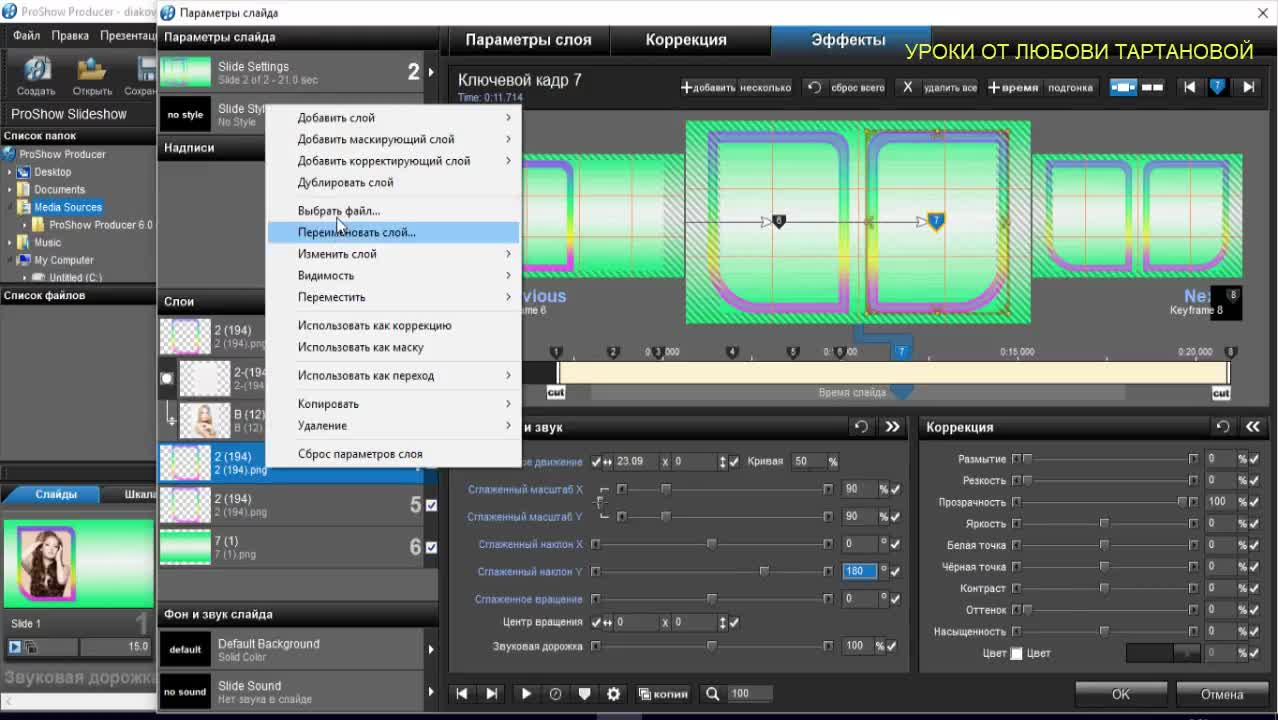Expand Изменить слой submenu

coord(508,254)
